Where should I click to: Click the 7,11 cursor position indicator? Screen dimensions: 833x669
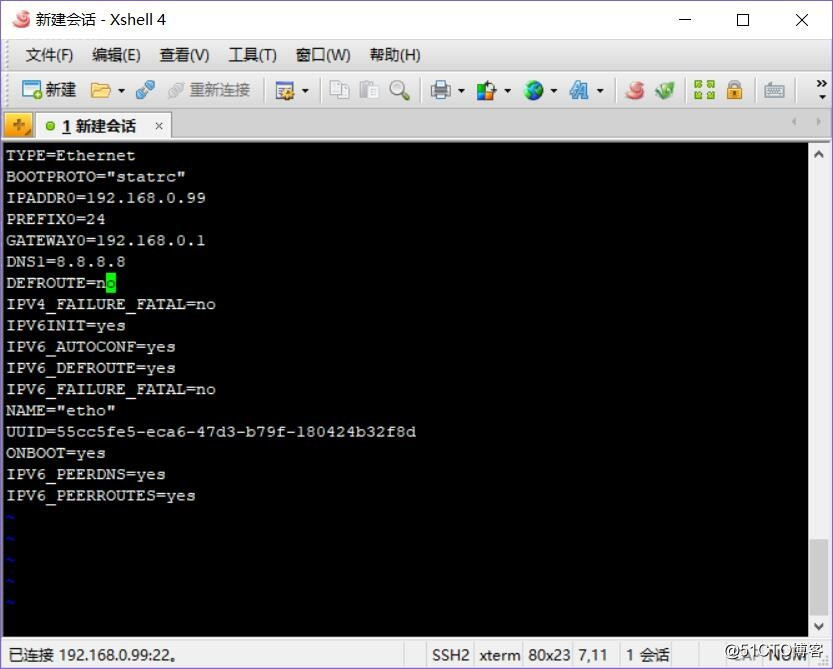[x=592, y=655]
